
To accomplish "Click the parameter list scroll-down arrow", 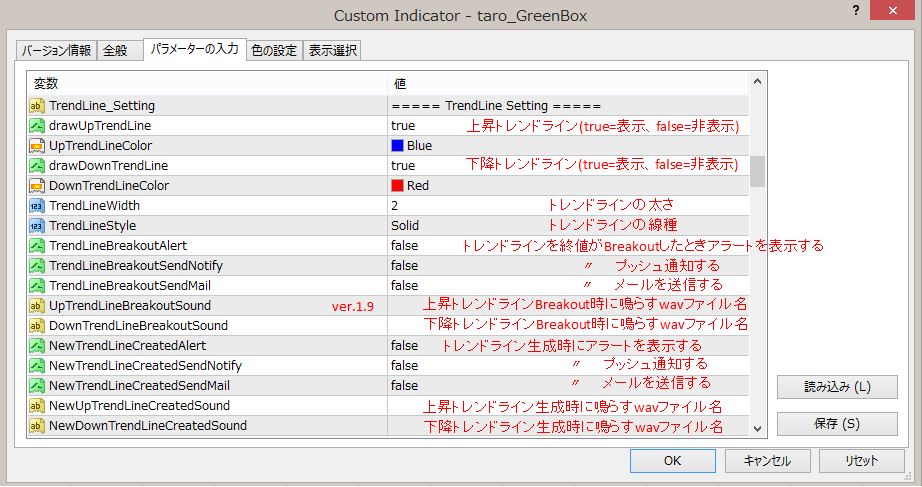I will 757,427.
